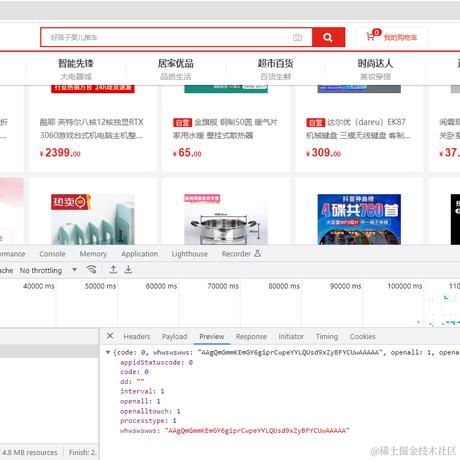Click the 100000 ms timeline marker

tap(405, 286)
